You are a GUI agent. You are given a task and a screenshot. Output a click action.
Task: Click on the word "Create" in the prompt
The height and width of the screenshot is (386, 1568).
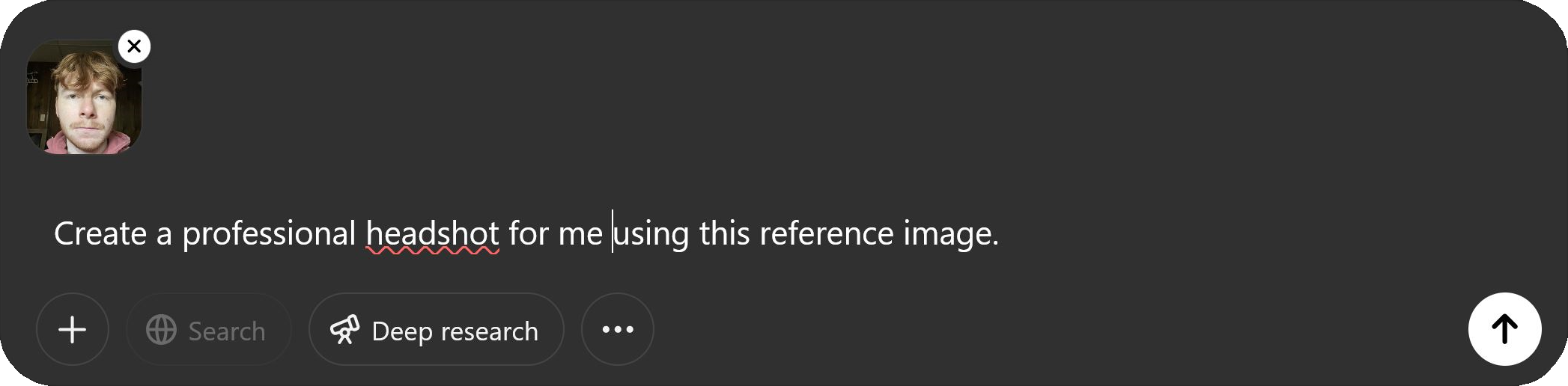pyautogui.click(x=100, y=234)
